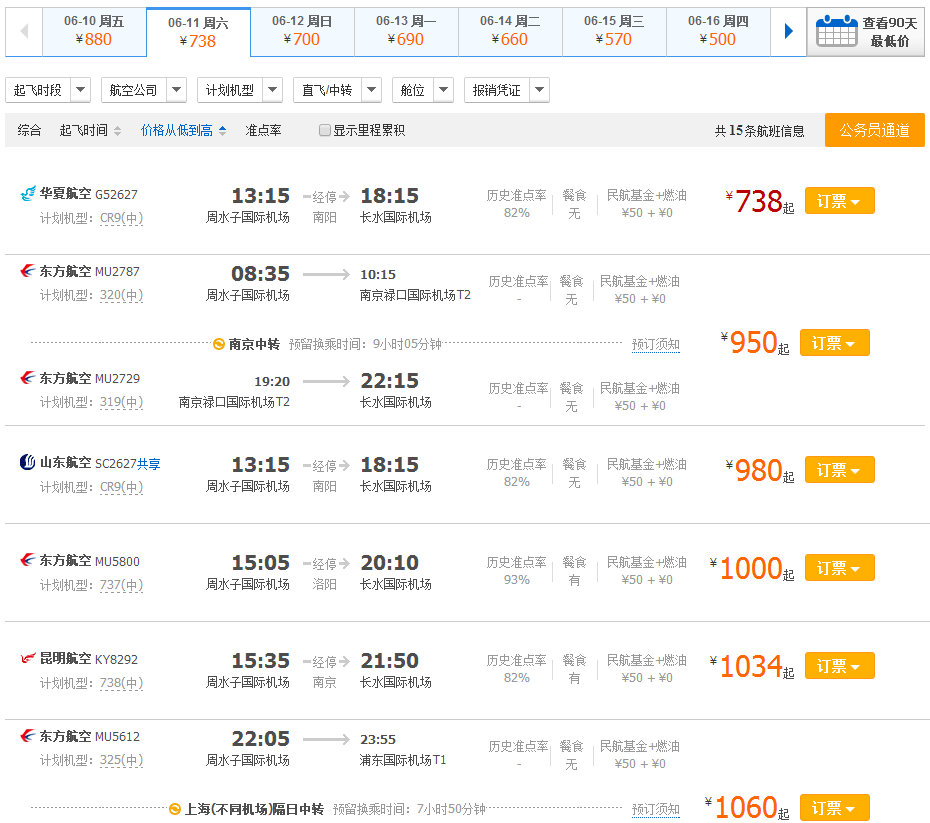The height and width of the screenshot is (823, 930).
Task: Select the 06-11 周六 date tab
Action: 198,32
